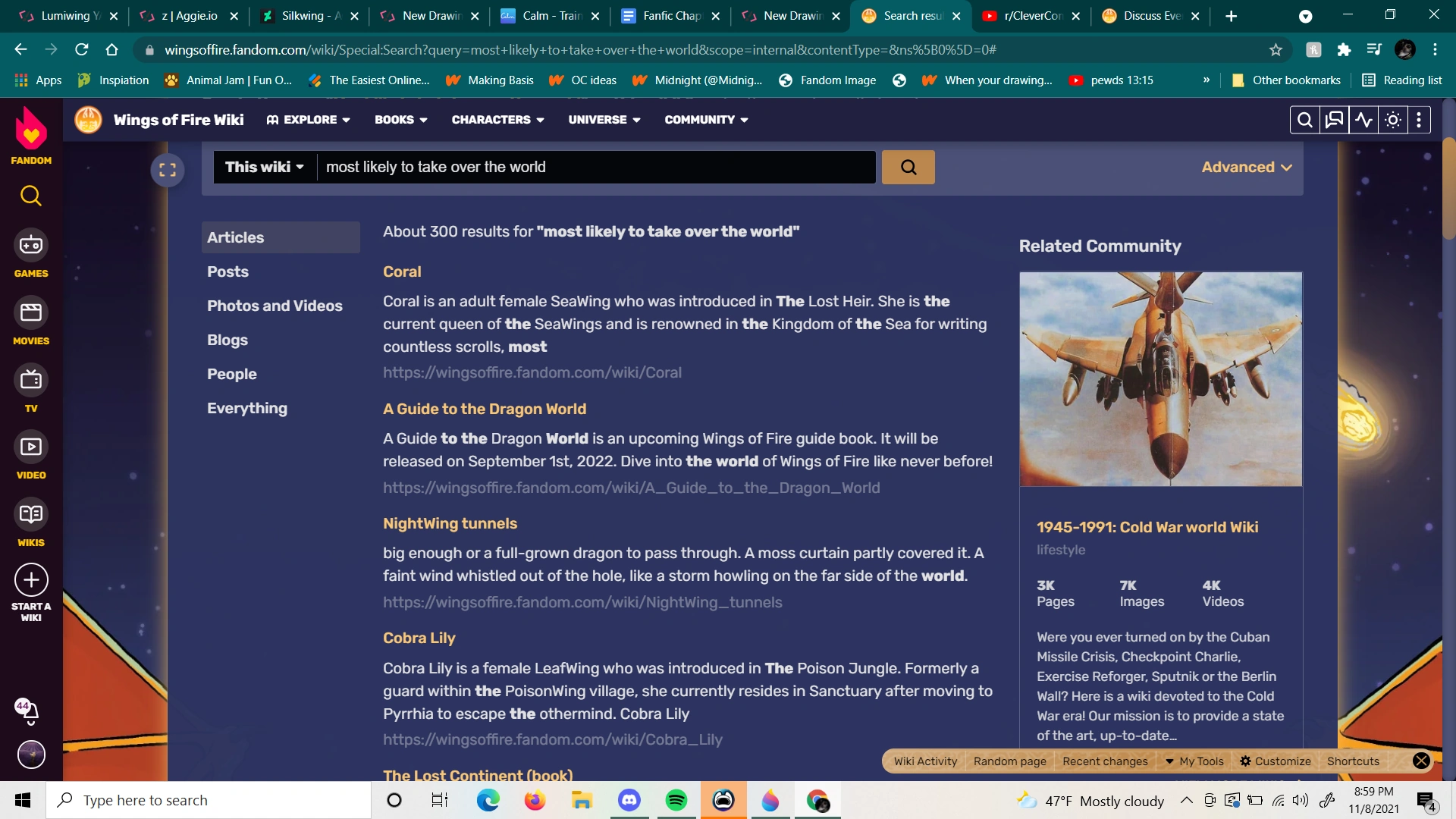1456x819 pixels.
Task: Click the wiki search text field
Action: [595, 168]
